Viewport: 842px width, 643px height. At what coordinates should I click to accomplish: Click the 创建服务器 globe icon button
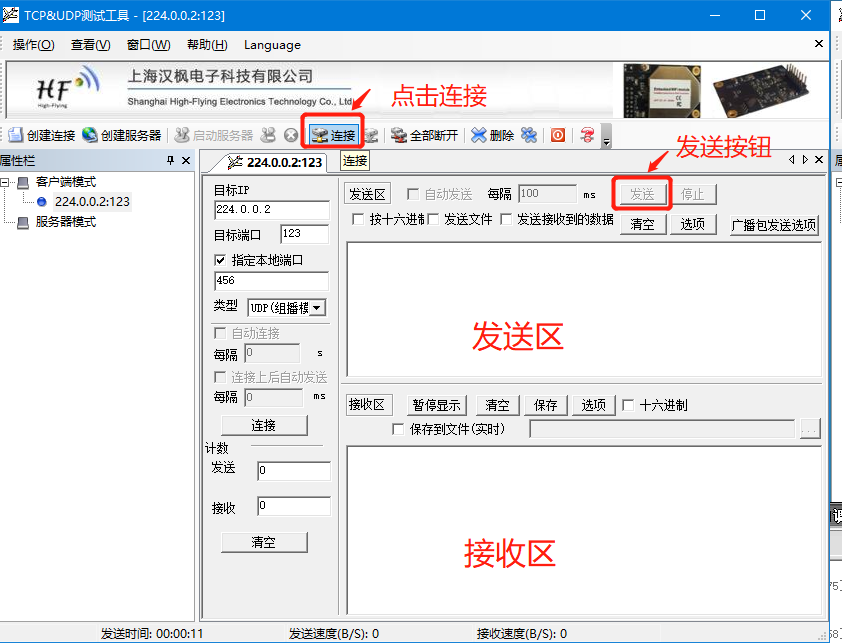point(122,135)
